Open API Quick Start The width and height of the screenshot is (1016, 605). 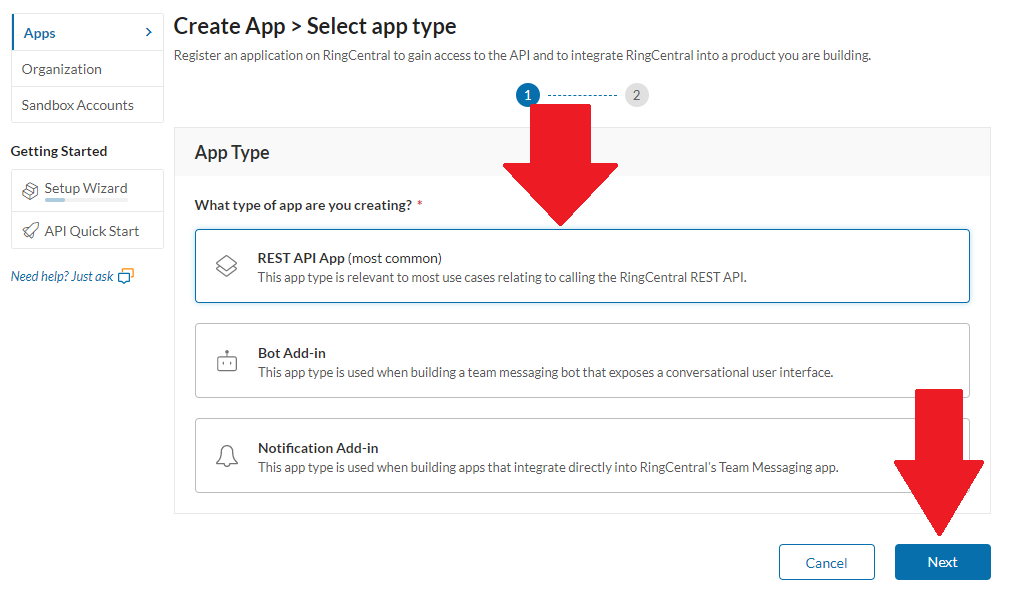(x=87, y=231)
